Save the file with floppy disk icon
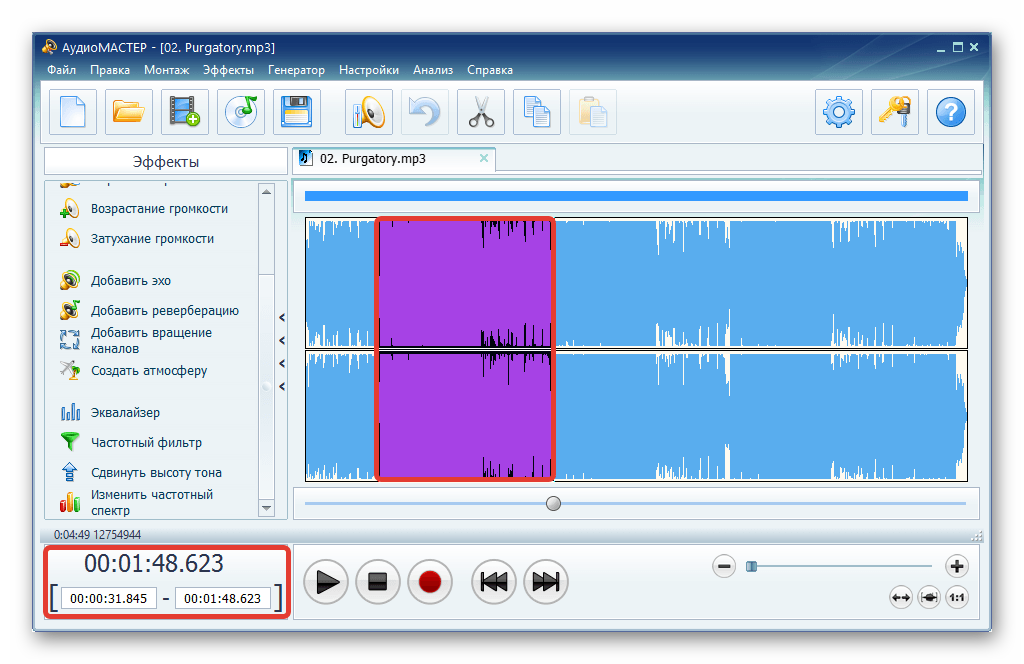Viewport: 1024px width, 664px height. 297,111
